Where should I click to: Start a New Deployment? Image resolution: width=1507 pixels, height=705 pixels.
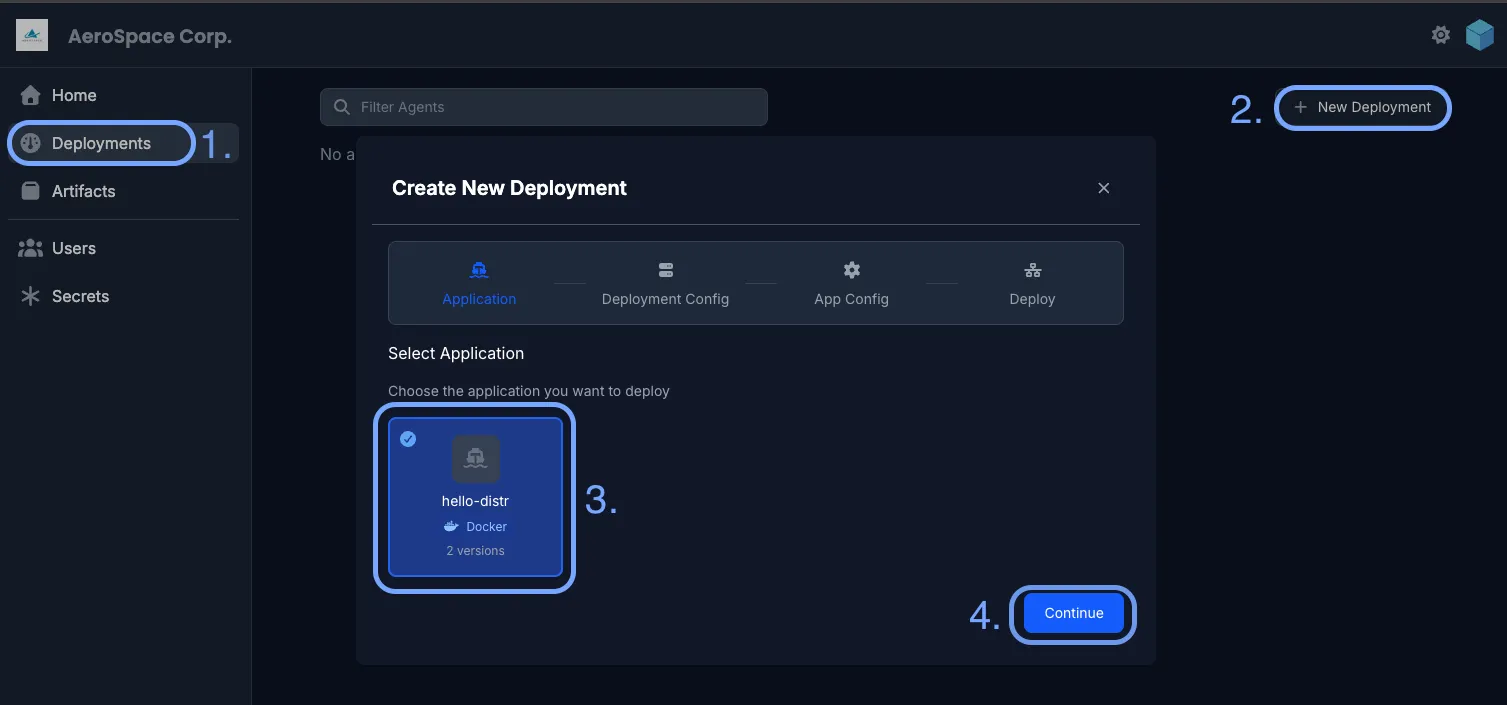coord(1362,107)
